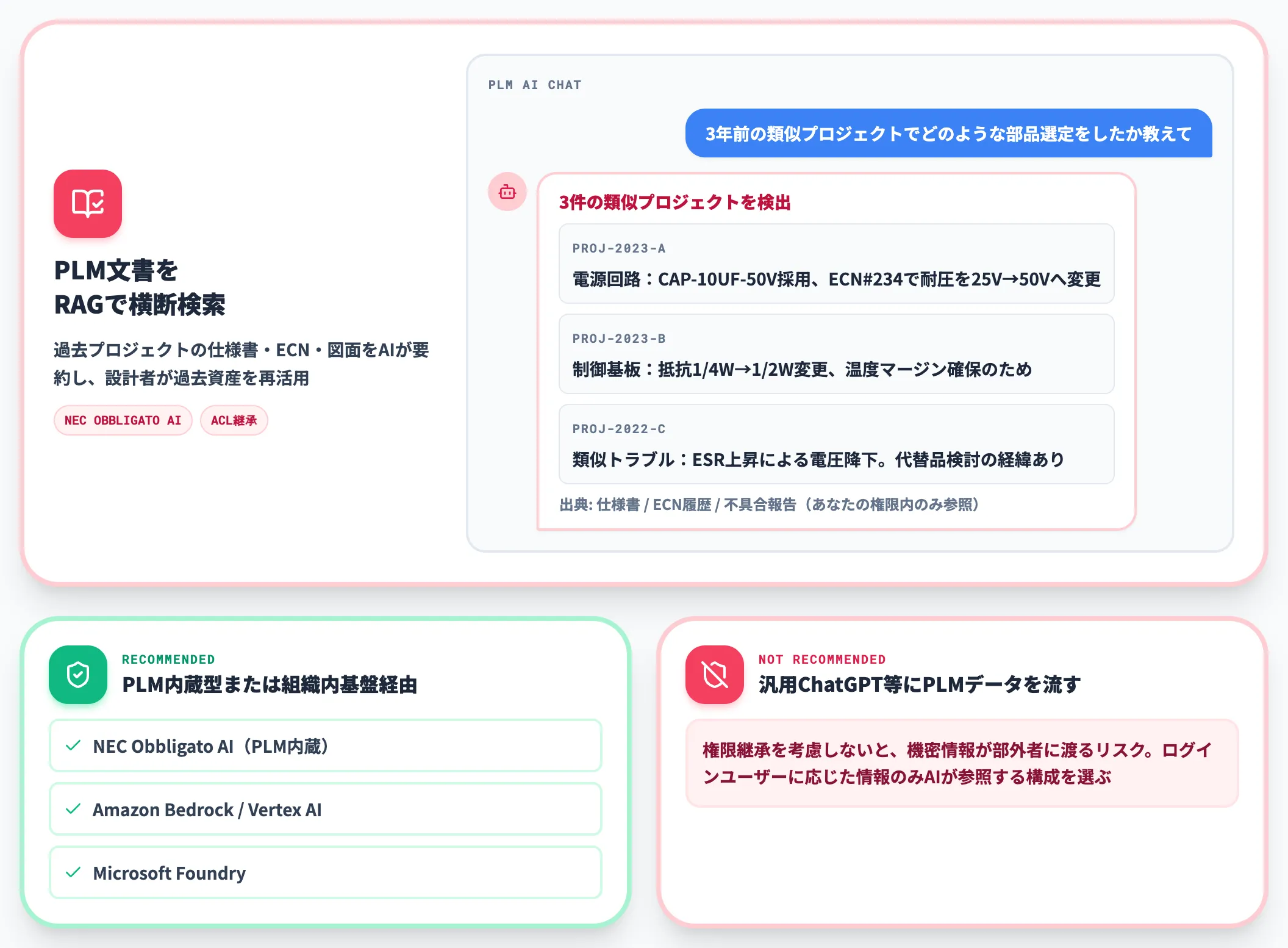Click the warning box 権限継承を考慮しないと
The image size is (1288, 948).
(962, 763)
